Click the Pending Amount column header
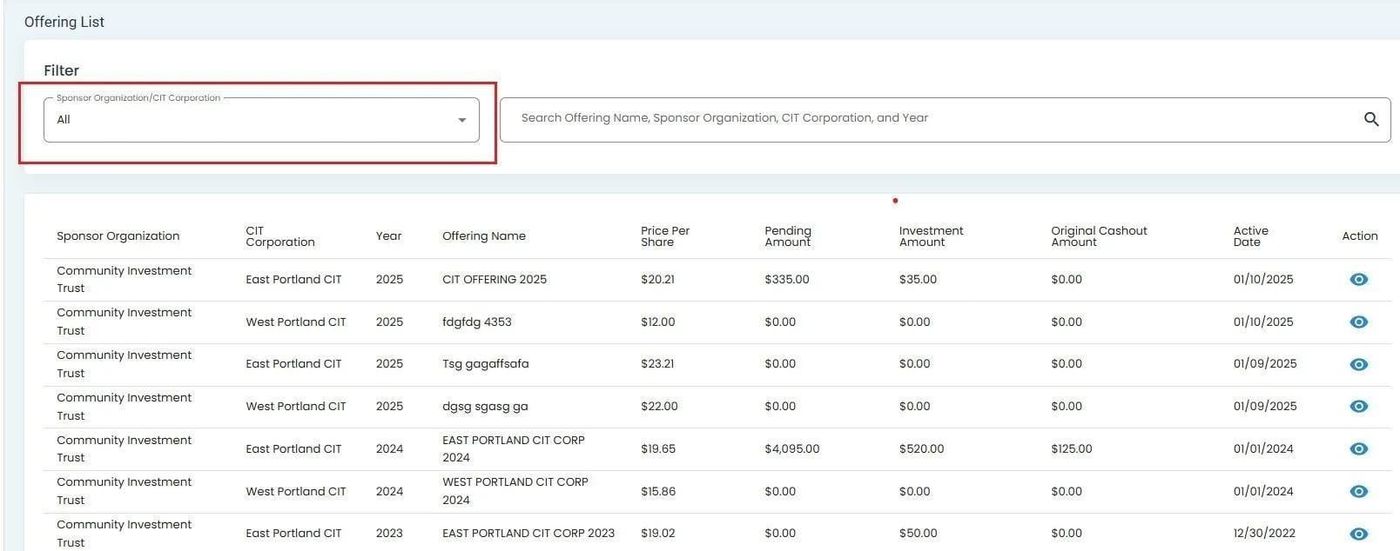 pyautogui.click(x=788, y=237)
